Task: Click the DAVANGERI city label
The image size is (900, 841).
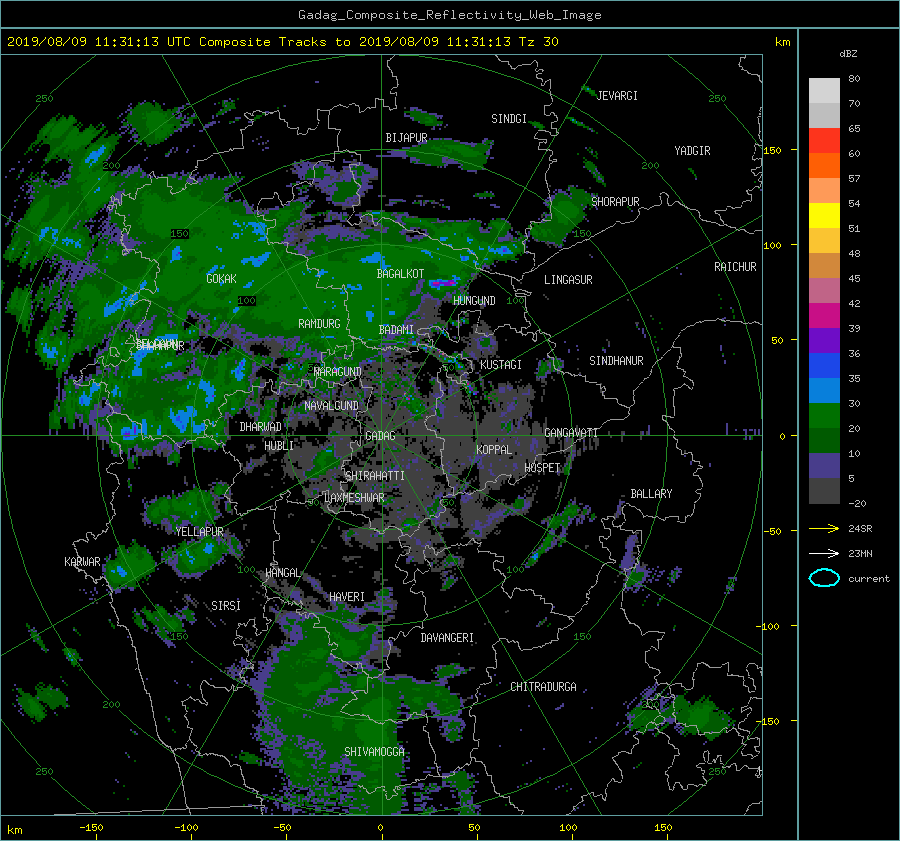Action: tap(447, 638)
